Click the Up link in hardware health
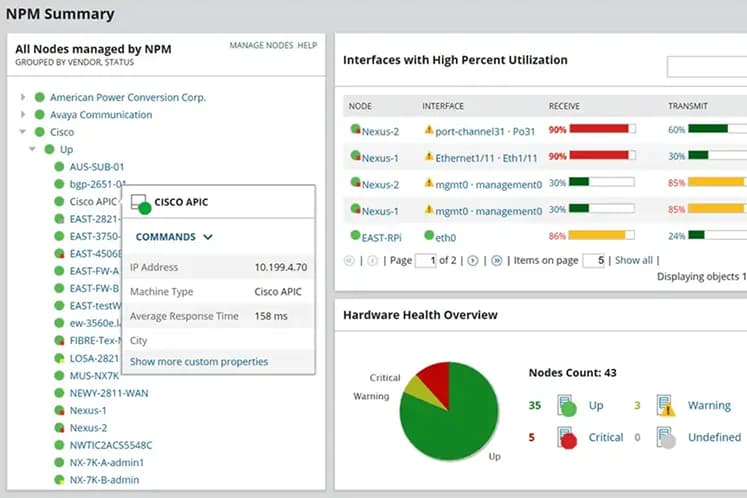The height and width of the screenshot is (498, 747). 596,406
